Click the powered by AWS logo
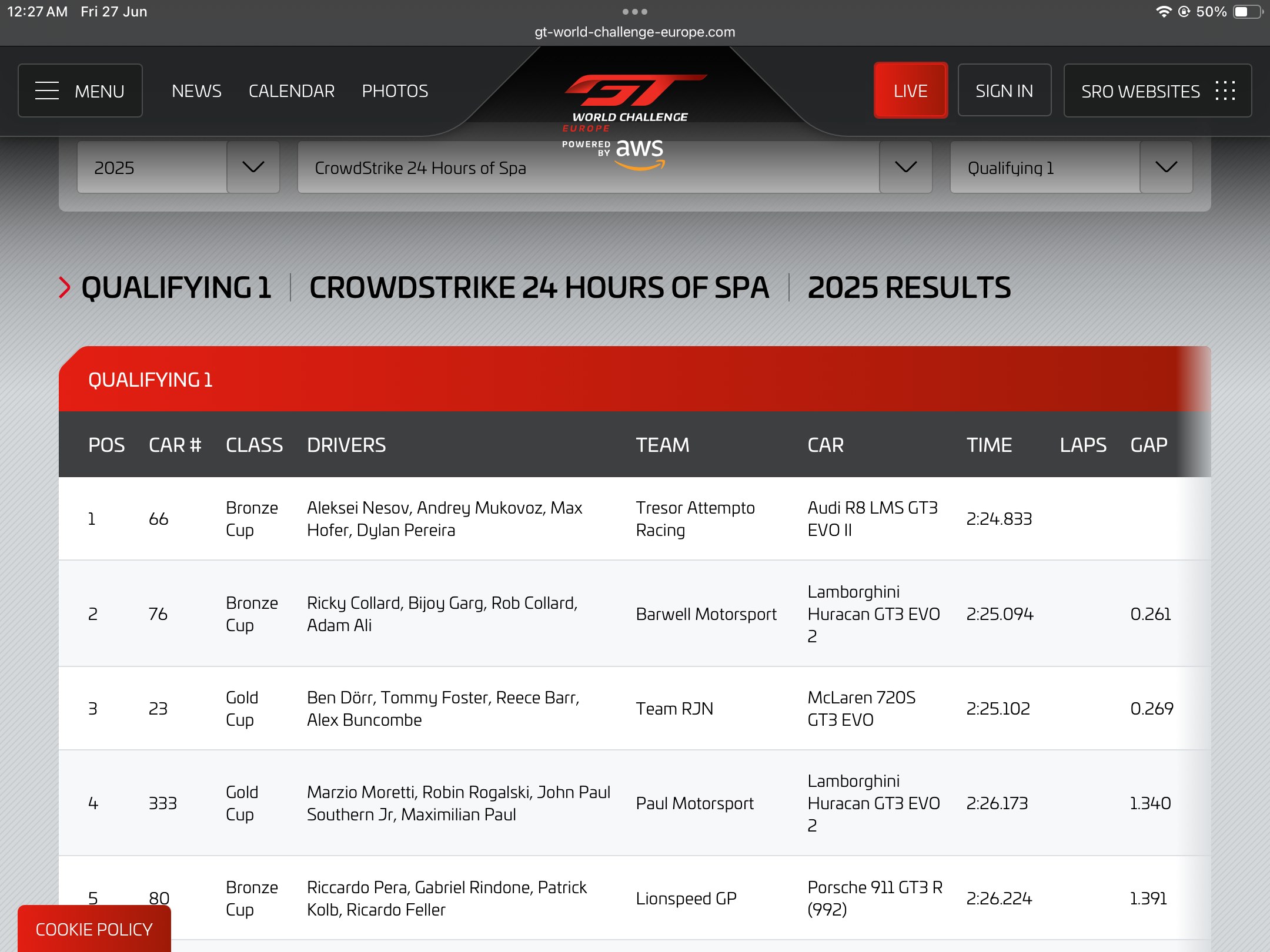The width and height of the screenshot is (1270, 952). pyautogui.click(x=613, y=155)
